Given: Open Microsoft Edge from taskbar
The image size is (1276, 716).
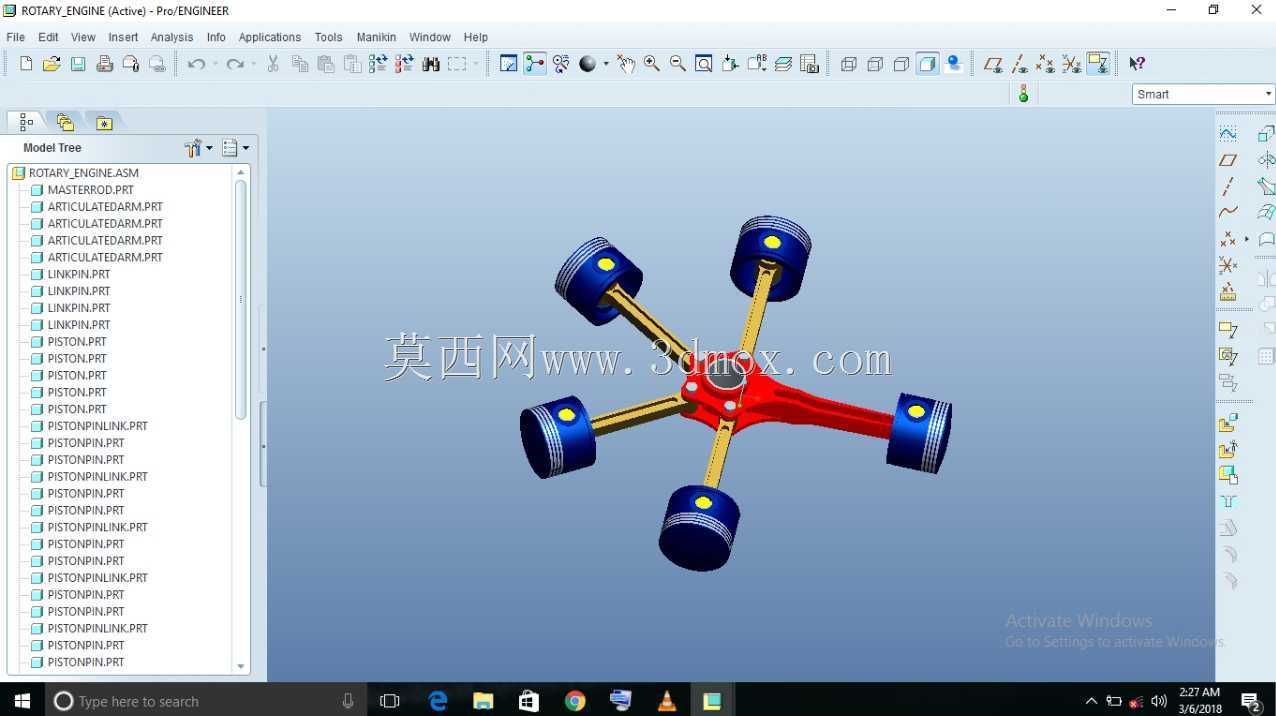Looking at the screenshot, I should point(438,701).
